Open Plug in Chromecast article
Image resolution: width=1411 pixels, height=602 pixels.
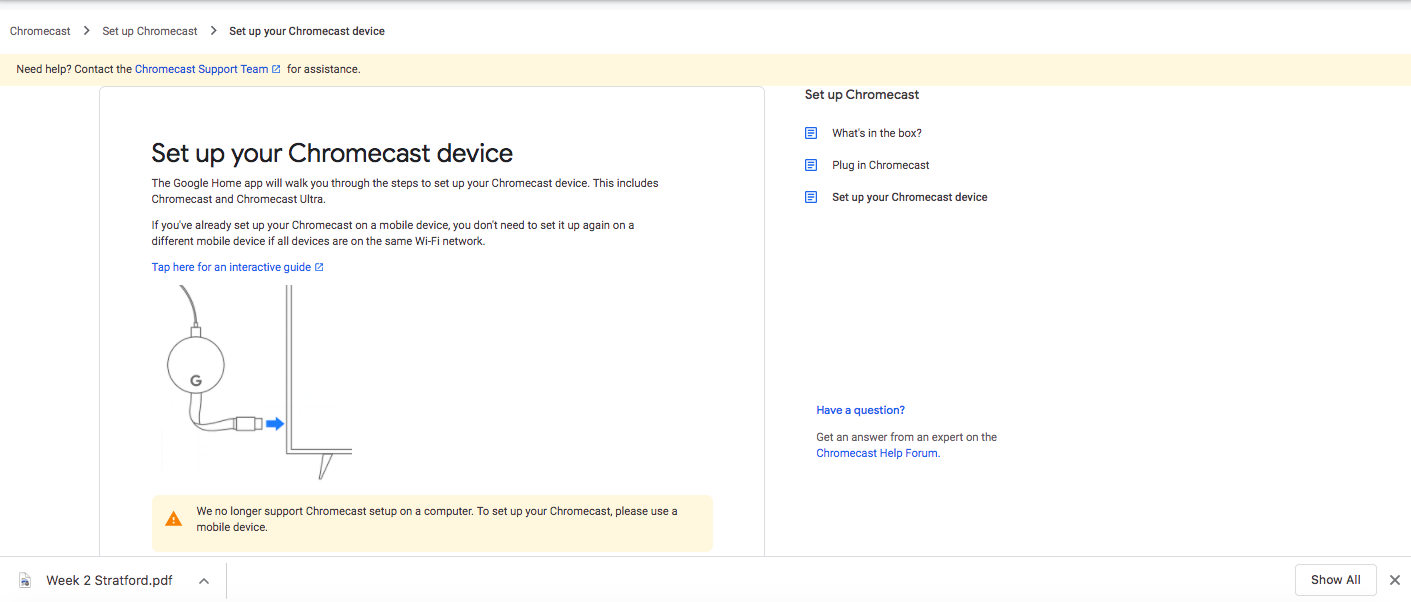881,165
